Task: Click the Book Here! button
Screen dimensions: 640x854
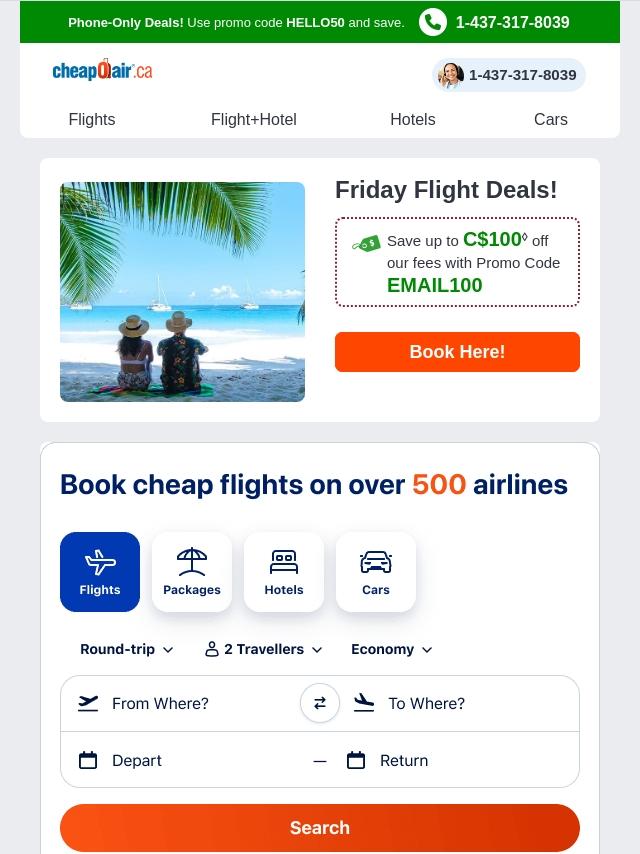Action: click(x=458, y=352)
